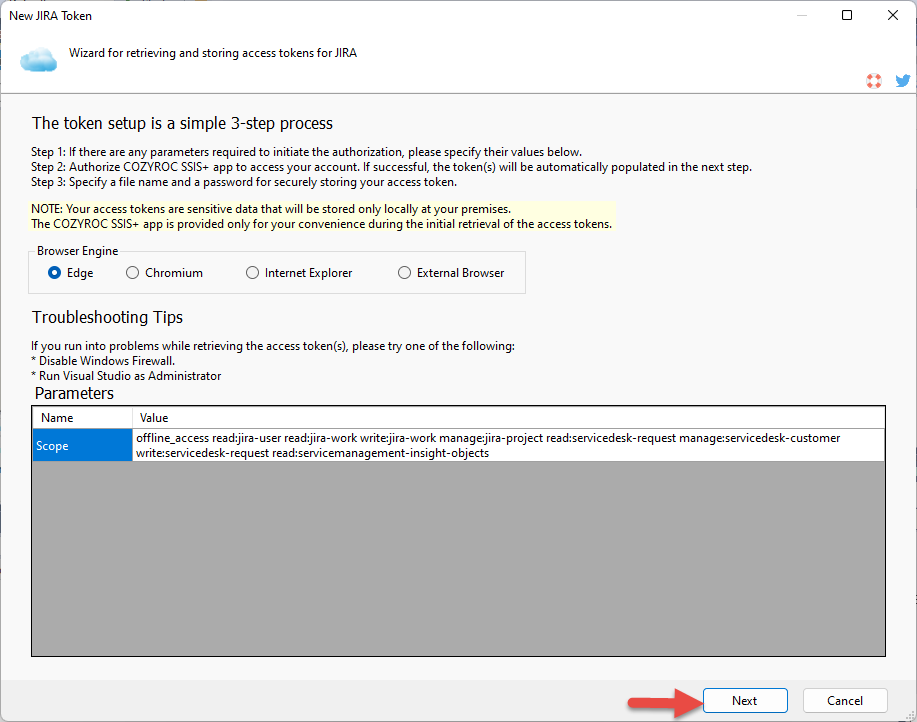Open the help lifebuoy icon

(x=874, y=81)
